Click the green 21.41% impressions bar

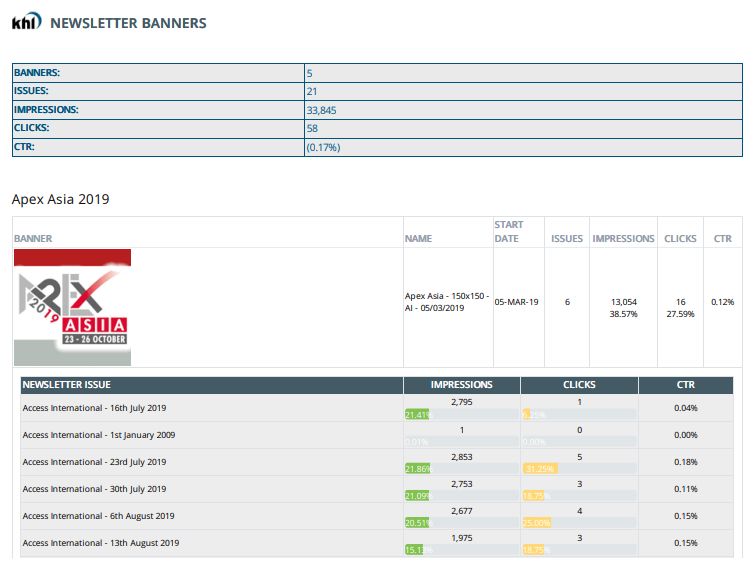(x=417, y=414)
